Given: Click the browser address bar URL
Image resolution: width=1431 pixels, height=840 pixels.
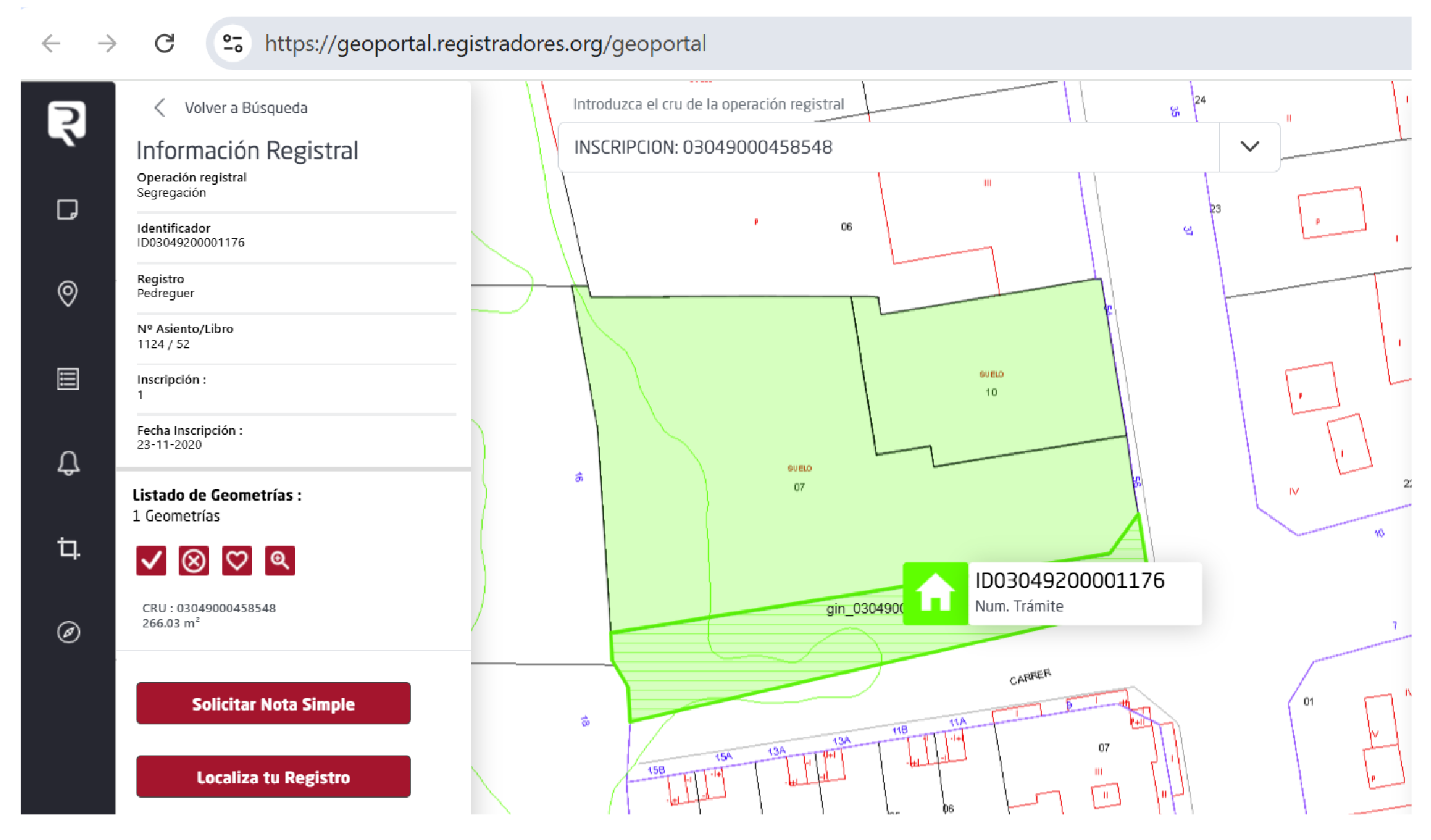Looking at the screenshot, I should [485, 44].
